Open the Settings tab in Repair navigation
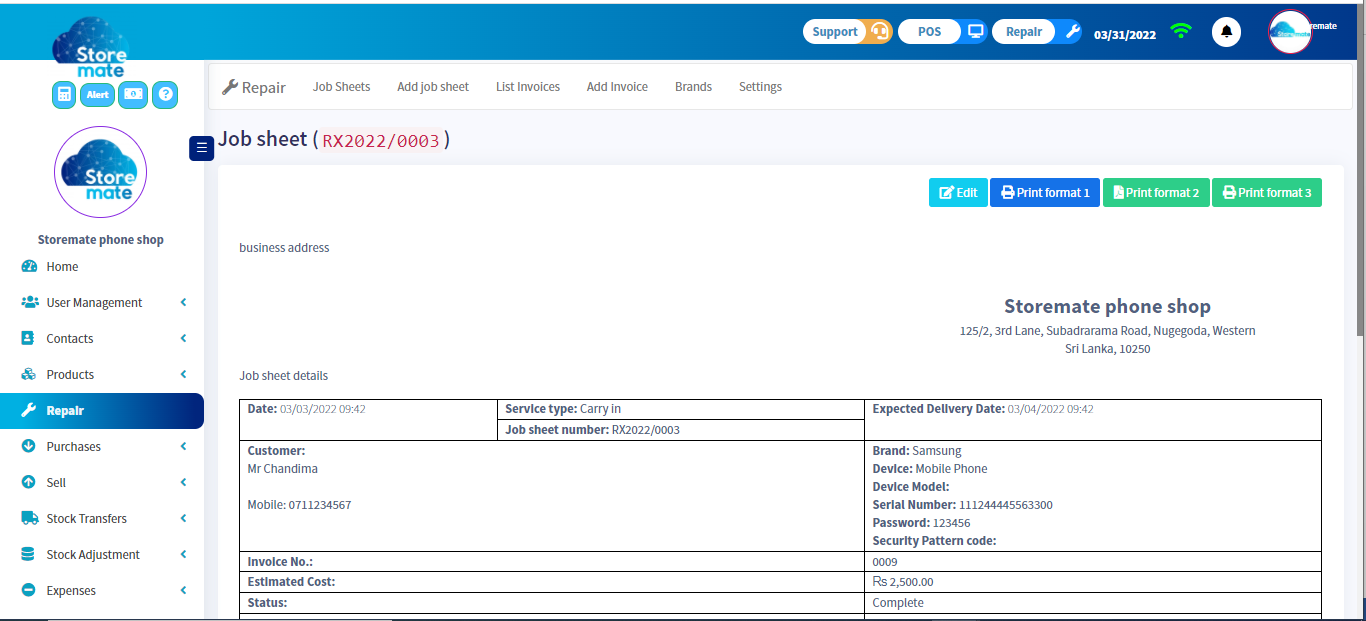Viewport: 1366px width, 621px height. [760, 87]
